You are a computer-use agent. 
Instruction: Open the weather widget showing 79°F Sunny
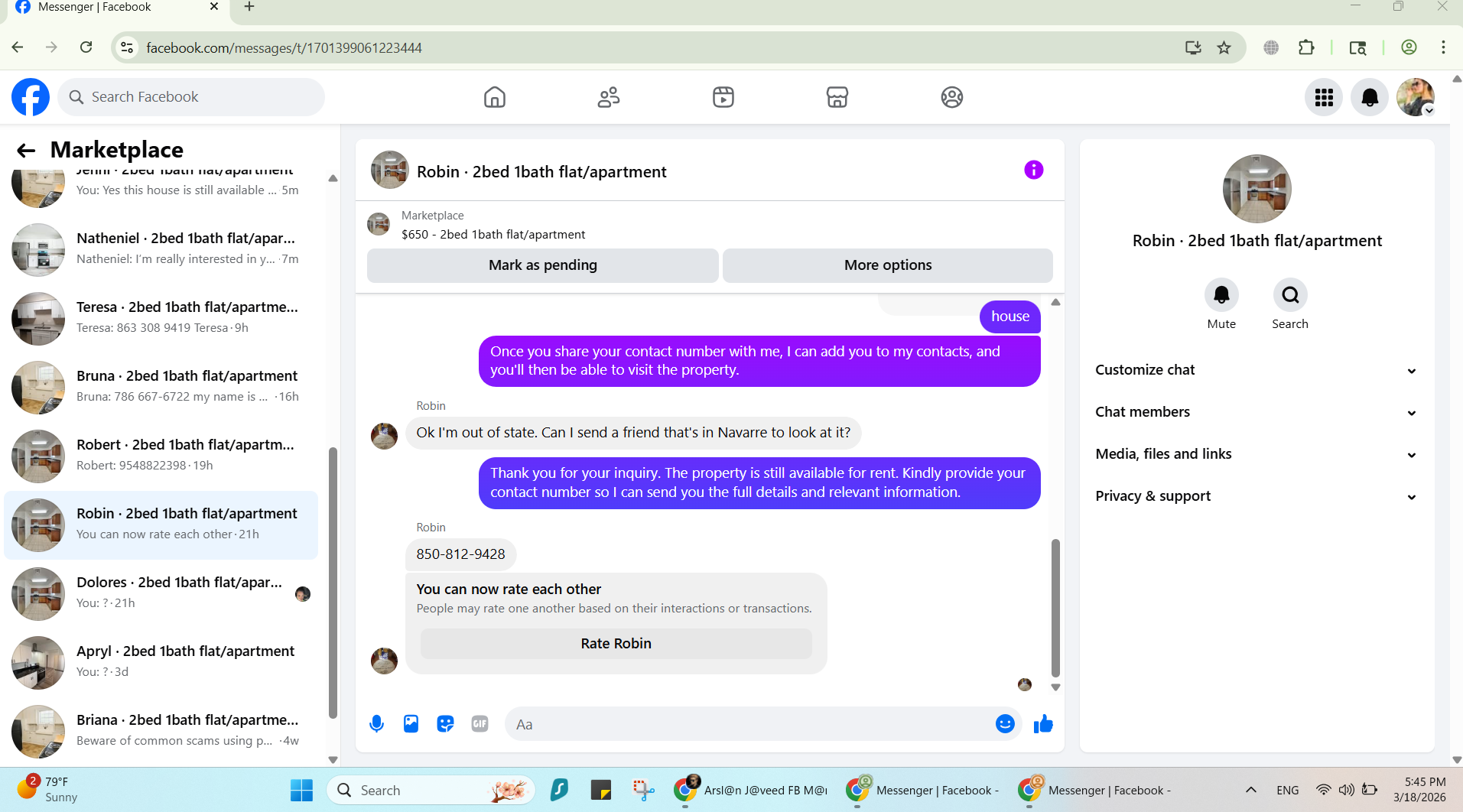pyautogui.click(x=47, y=789)
